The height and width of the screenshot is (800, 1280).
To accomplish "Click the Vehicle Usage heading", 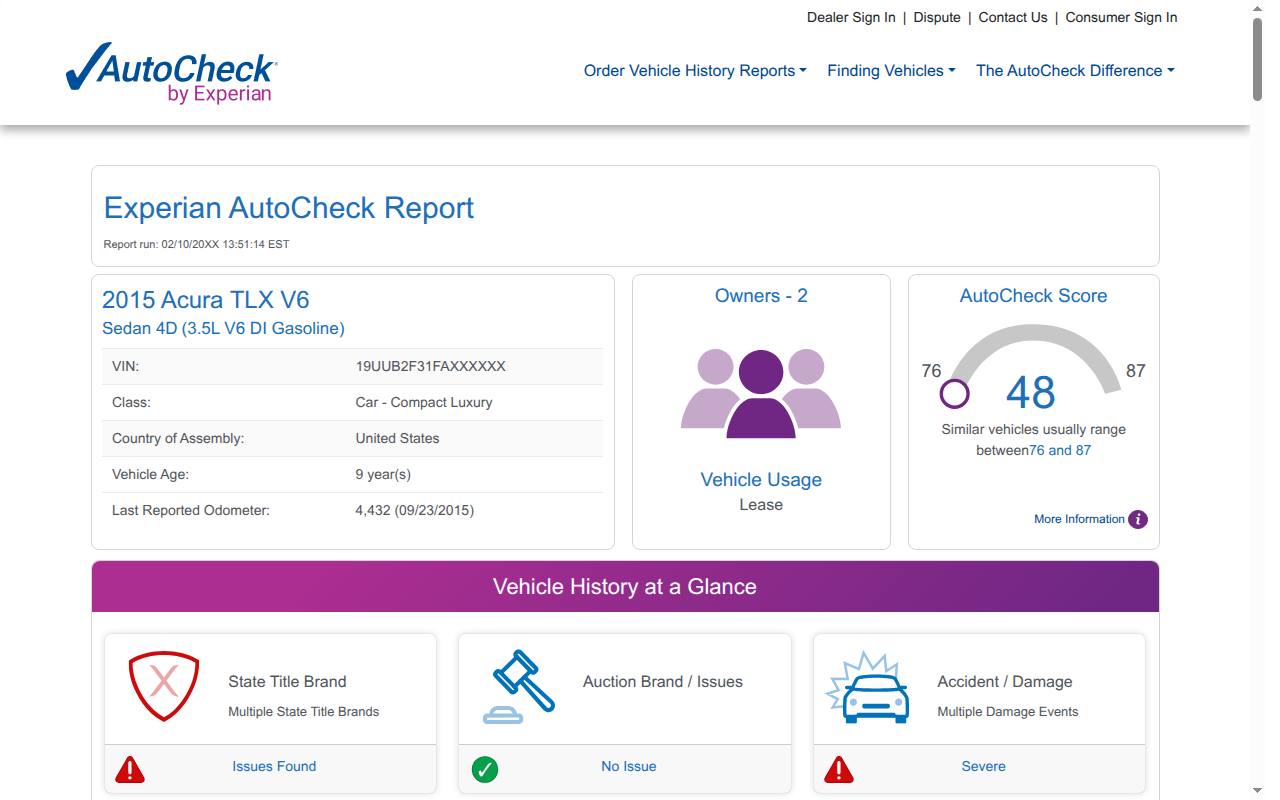I will click(761, 480).
